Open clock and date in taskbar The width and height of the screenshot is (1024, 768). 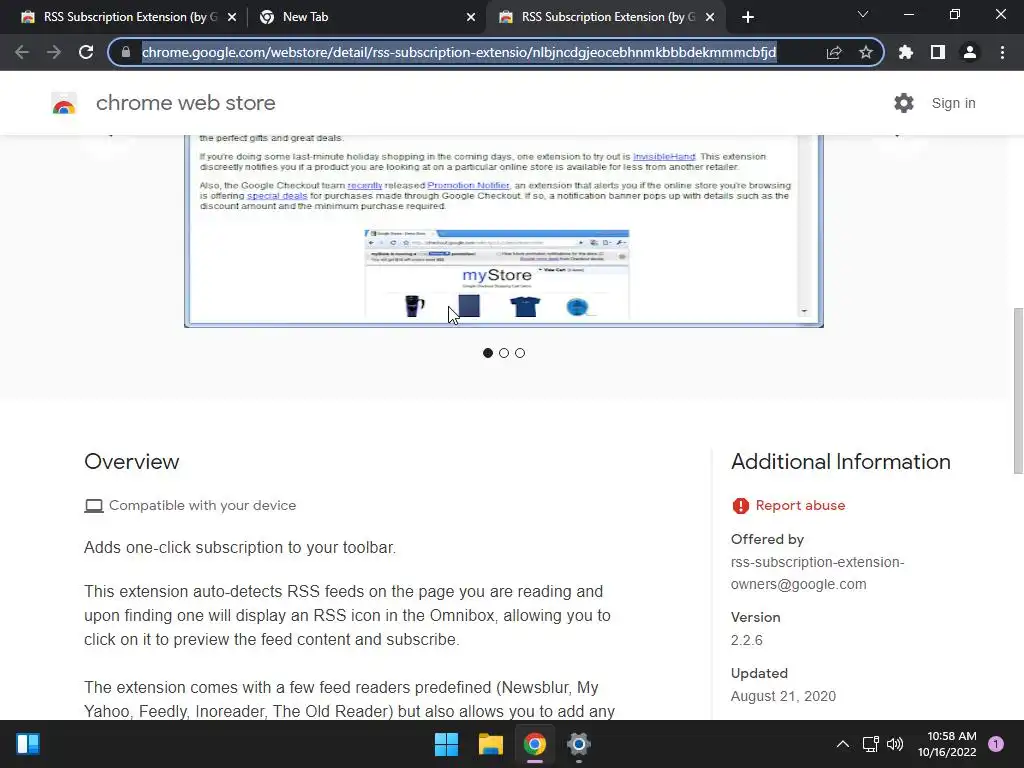click(947, 744)
